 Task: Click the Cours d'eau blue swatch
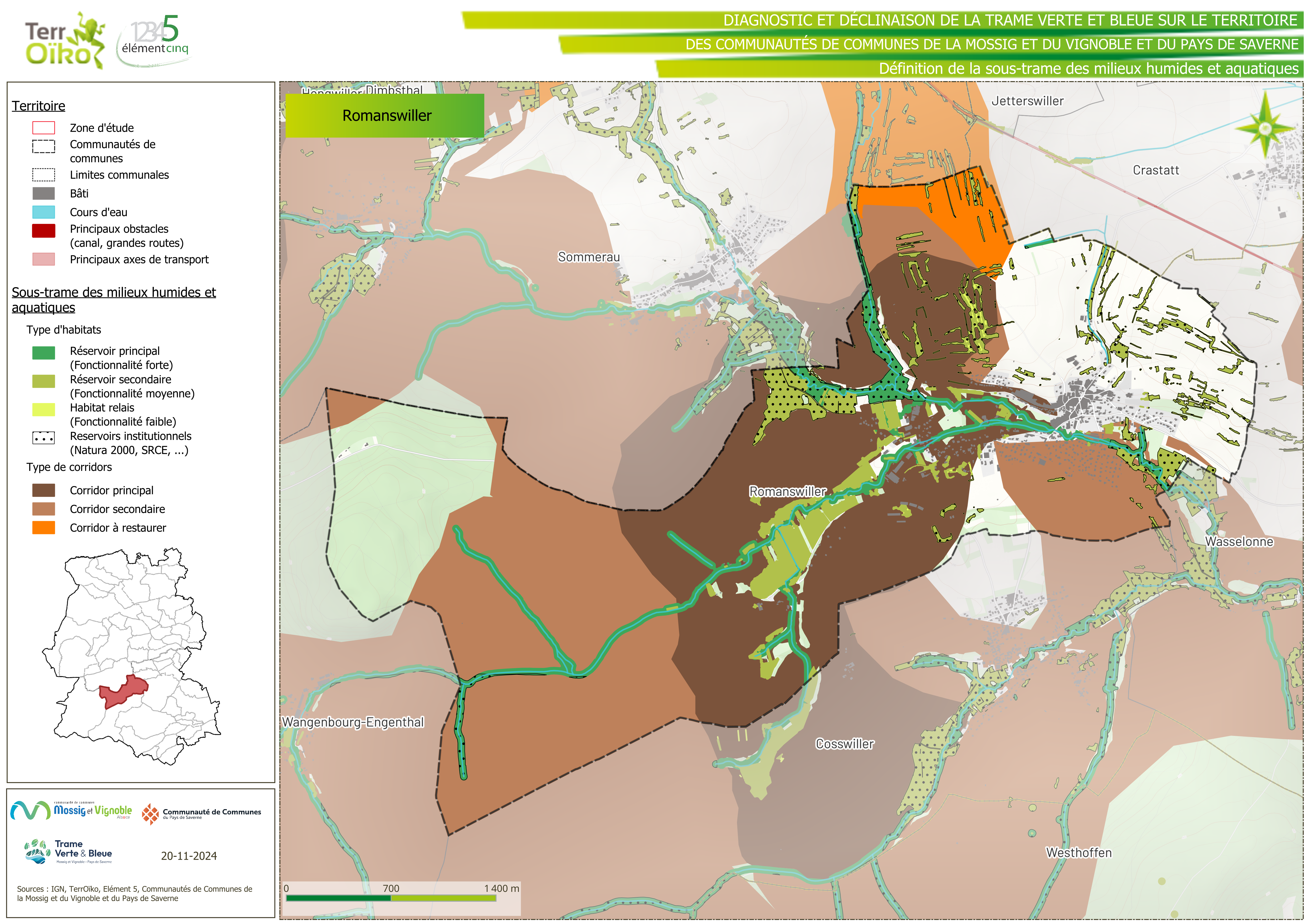pos(43,212)
